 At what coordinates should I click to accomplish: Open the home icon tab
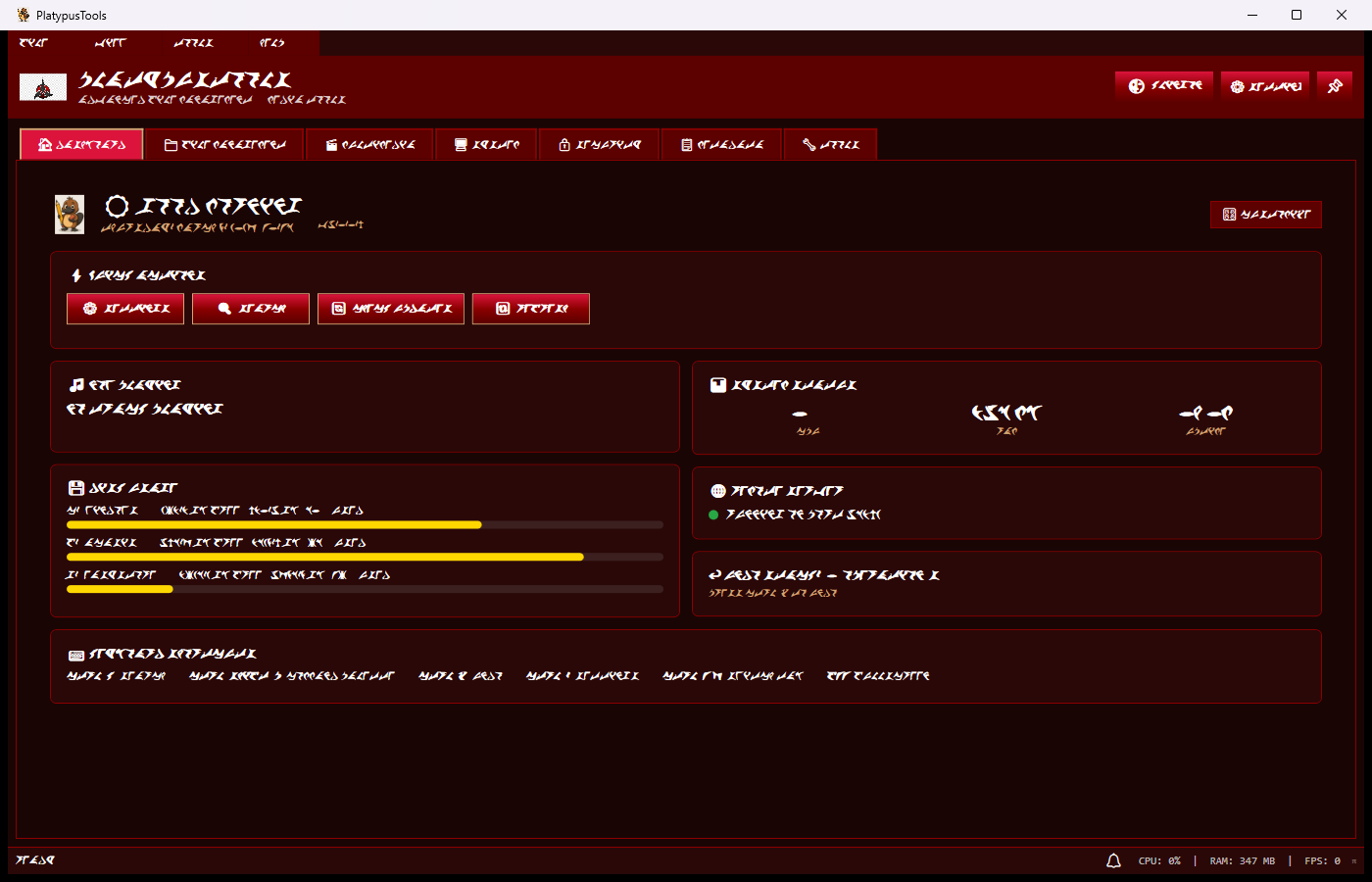pyautogui.click(x=82, y=145)
